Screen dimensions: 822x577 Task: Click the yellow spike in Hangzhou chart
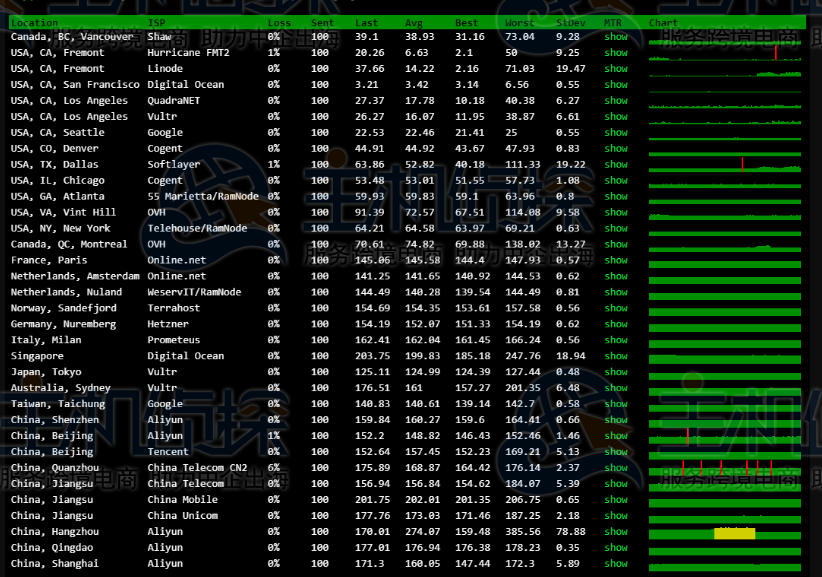(x=734, y=533)
